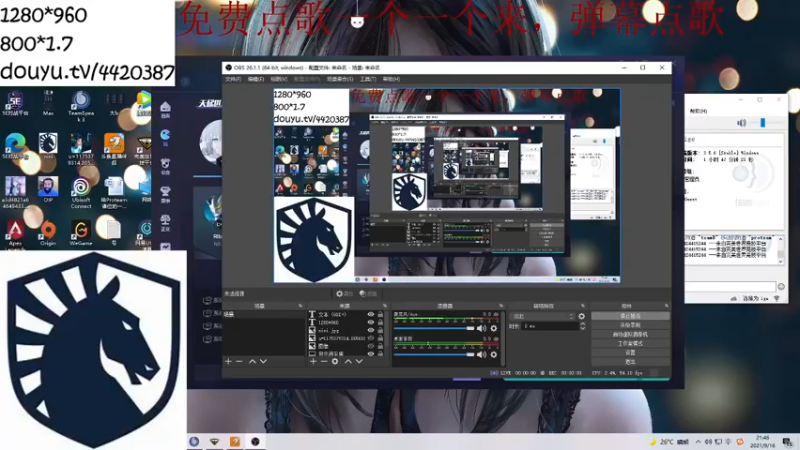Viewport: 800px width, 450px height.
Task: Open OBS 设置 settings button
Action: [630, 353]
